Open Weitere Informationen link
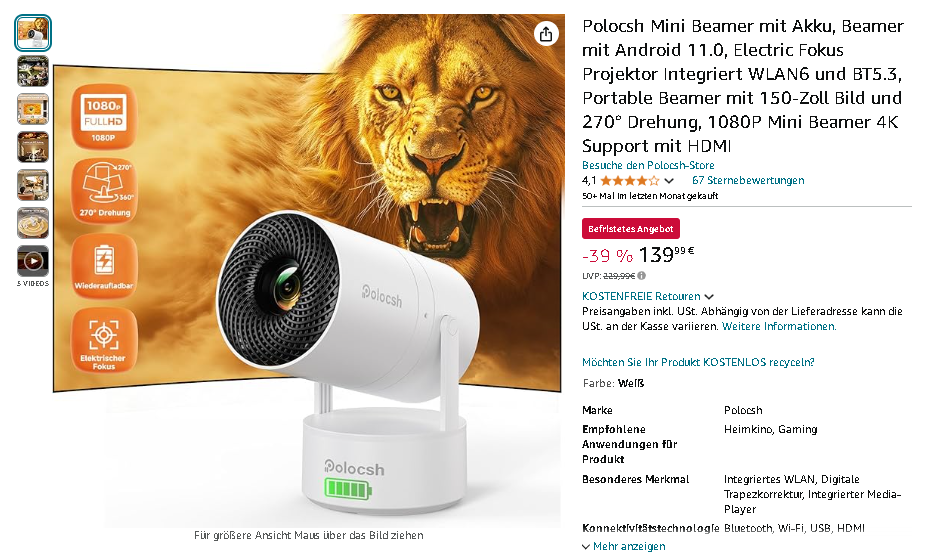The width and height of the screenshot is (927, 556). click(779, 326)
